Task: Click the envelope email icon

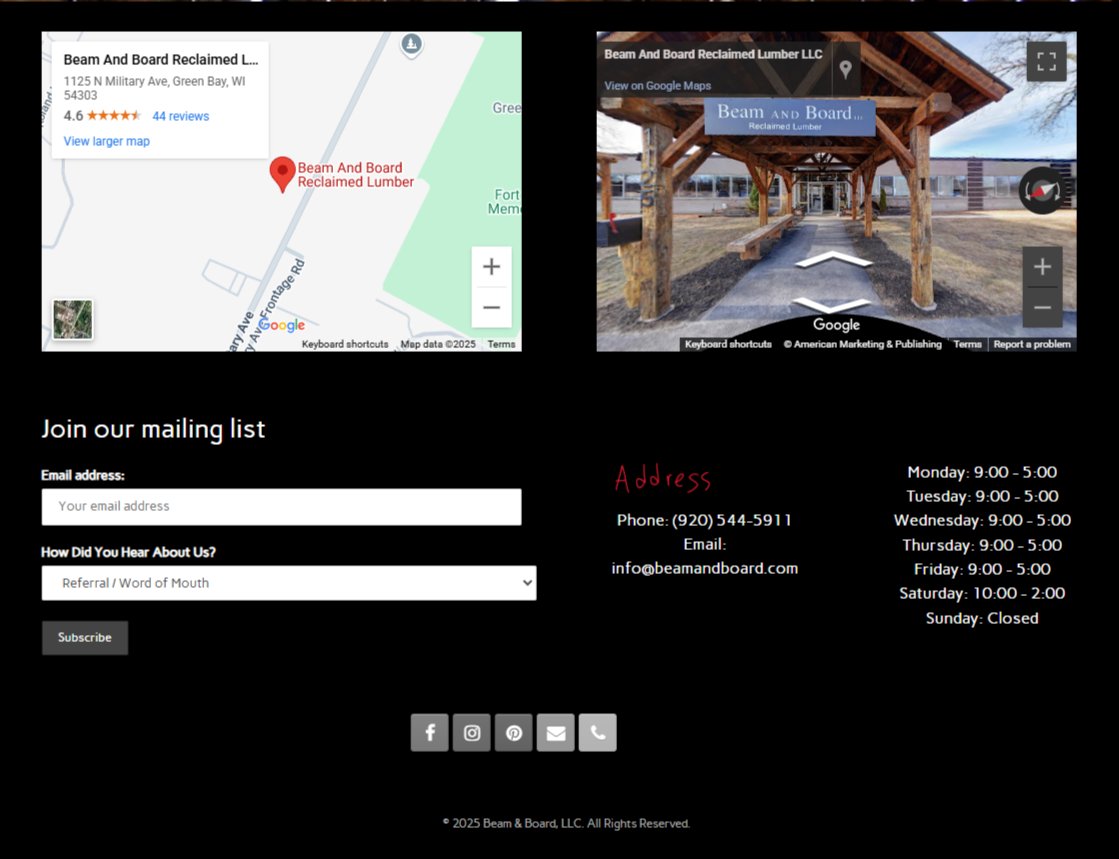Action: pyautogui.click(x=556, y=733)
